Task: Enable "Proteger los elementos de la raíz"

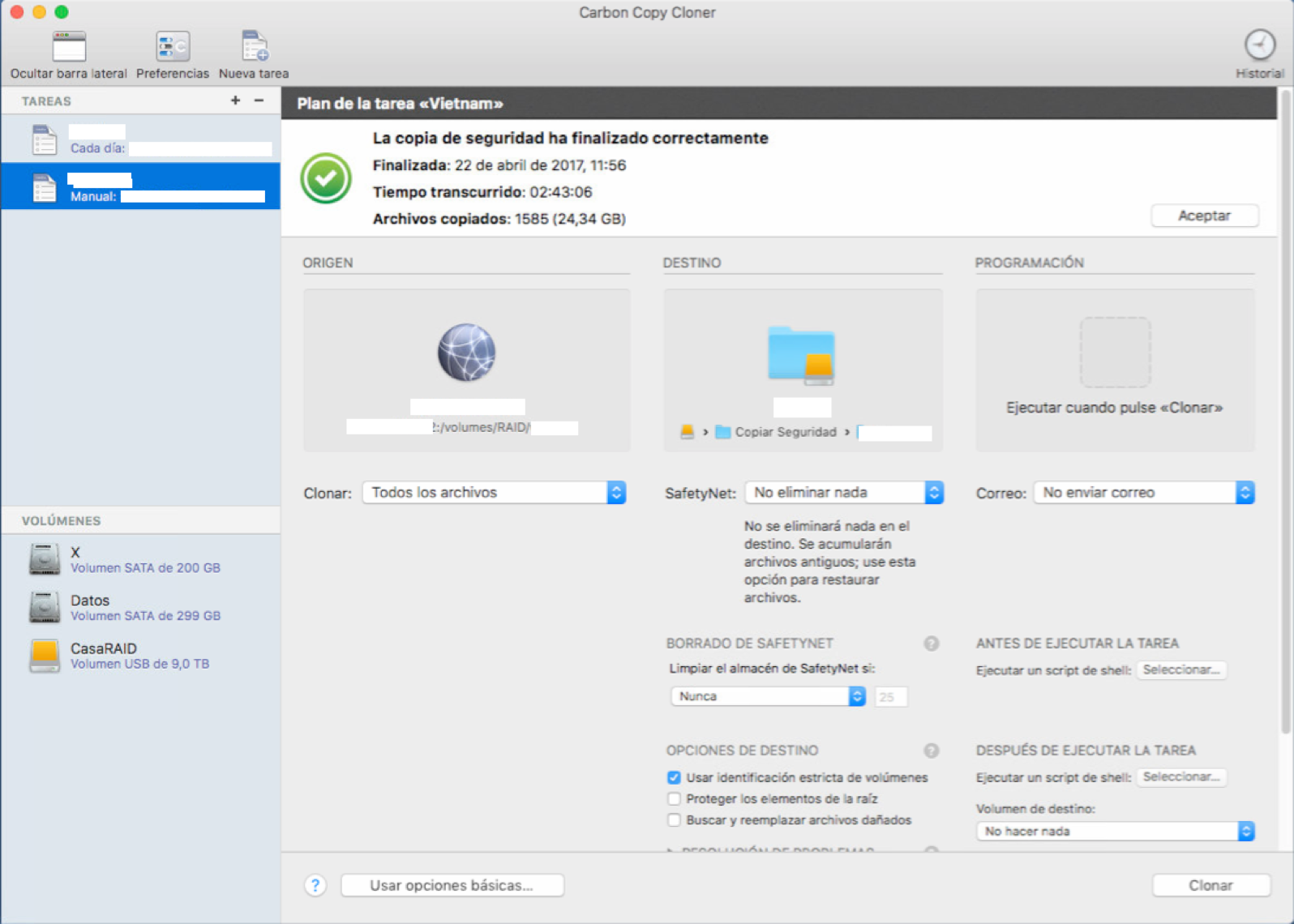Action: 674,798
